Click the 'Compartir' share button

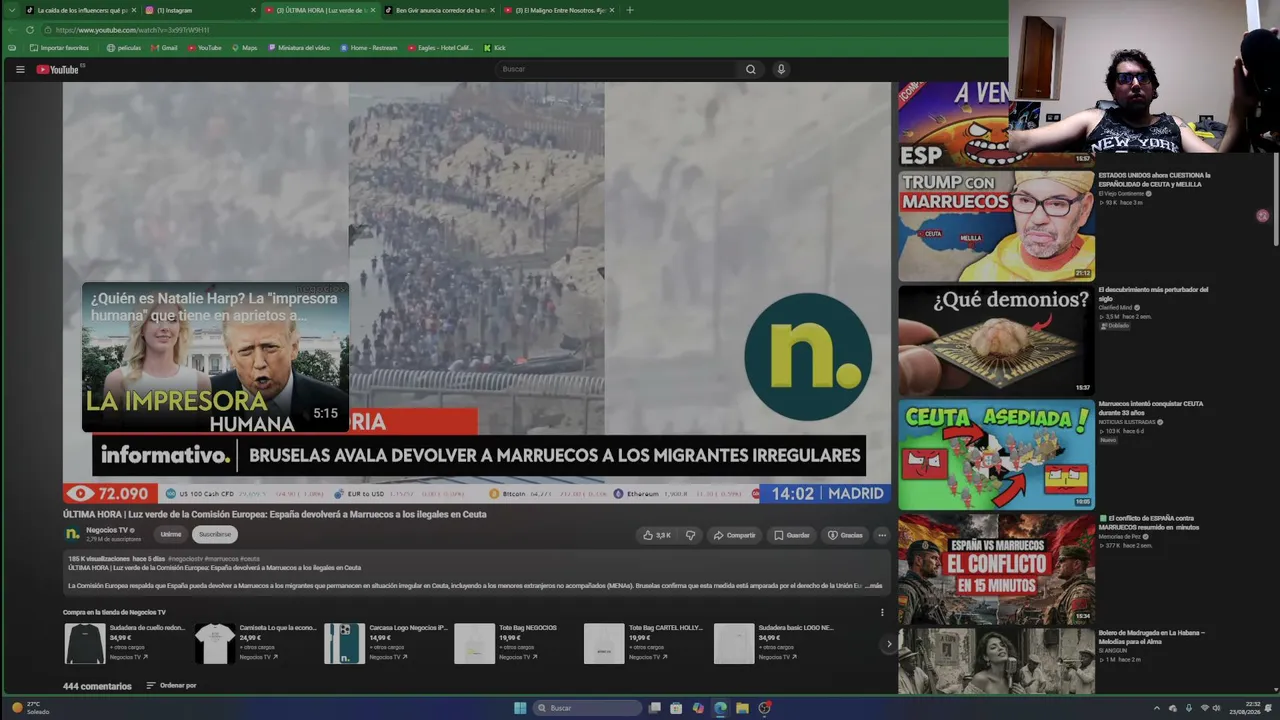(734, 535)
